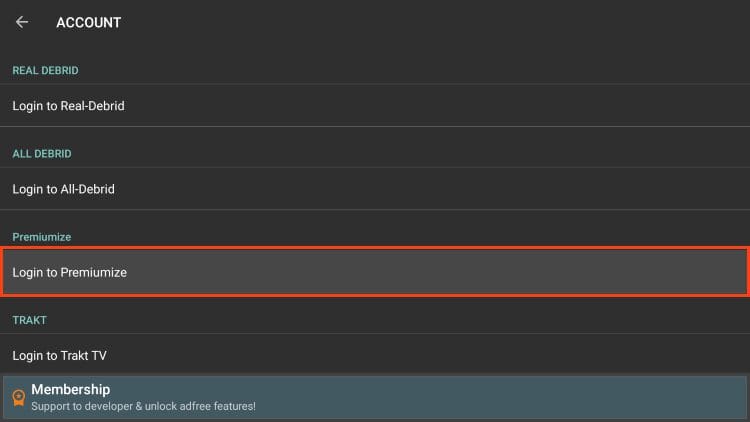The width and height of the screenshot is (750, 422).
Task: Click the Premiumize section header
Action: point(41,237)
